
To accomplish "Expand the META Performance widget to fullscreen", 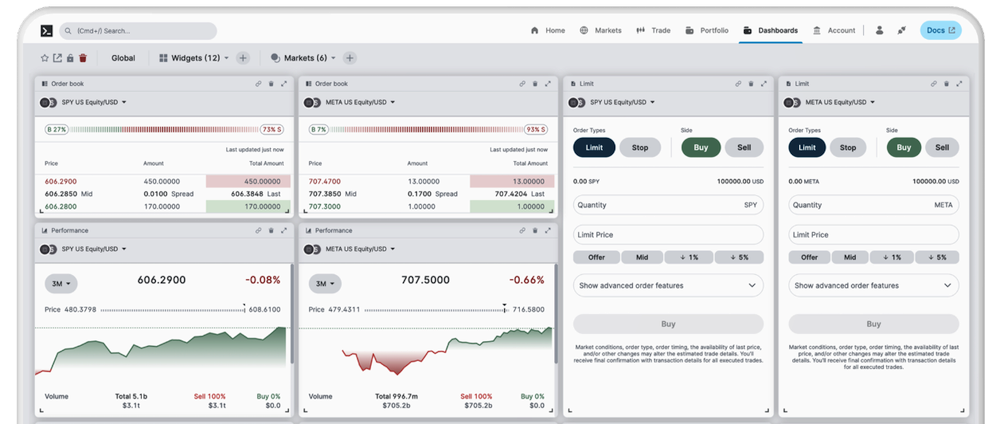I will 548,231.
